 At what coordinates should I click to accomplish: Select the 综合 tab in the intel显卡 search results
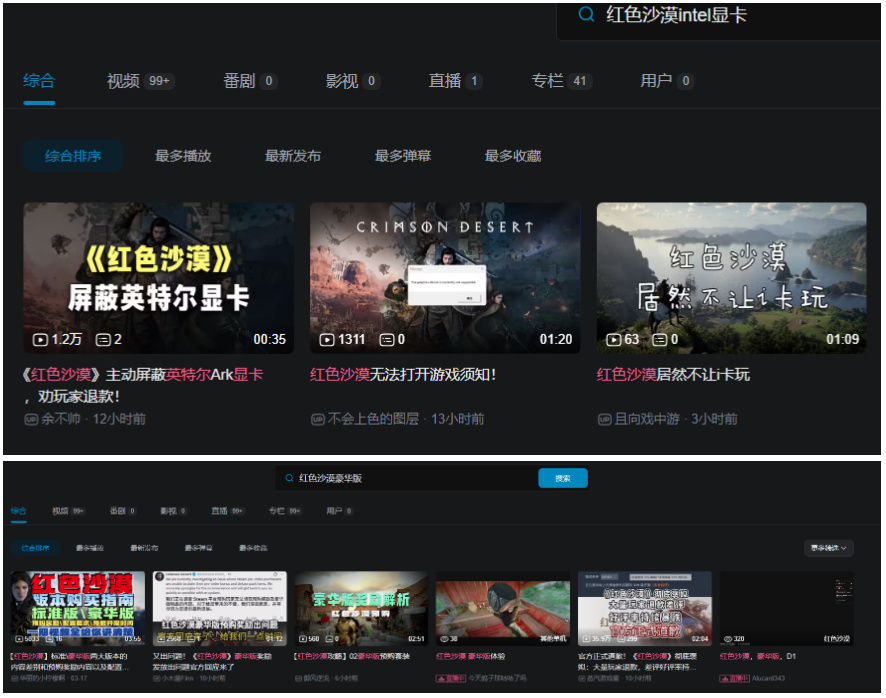[x=39, y=81]
